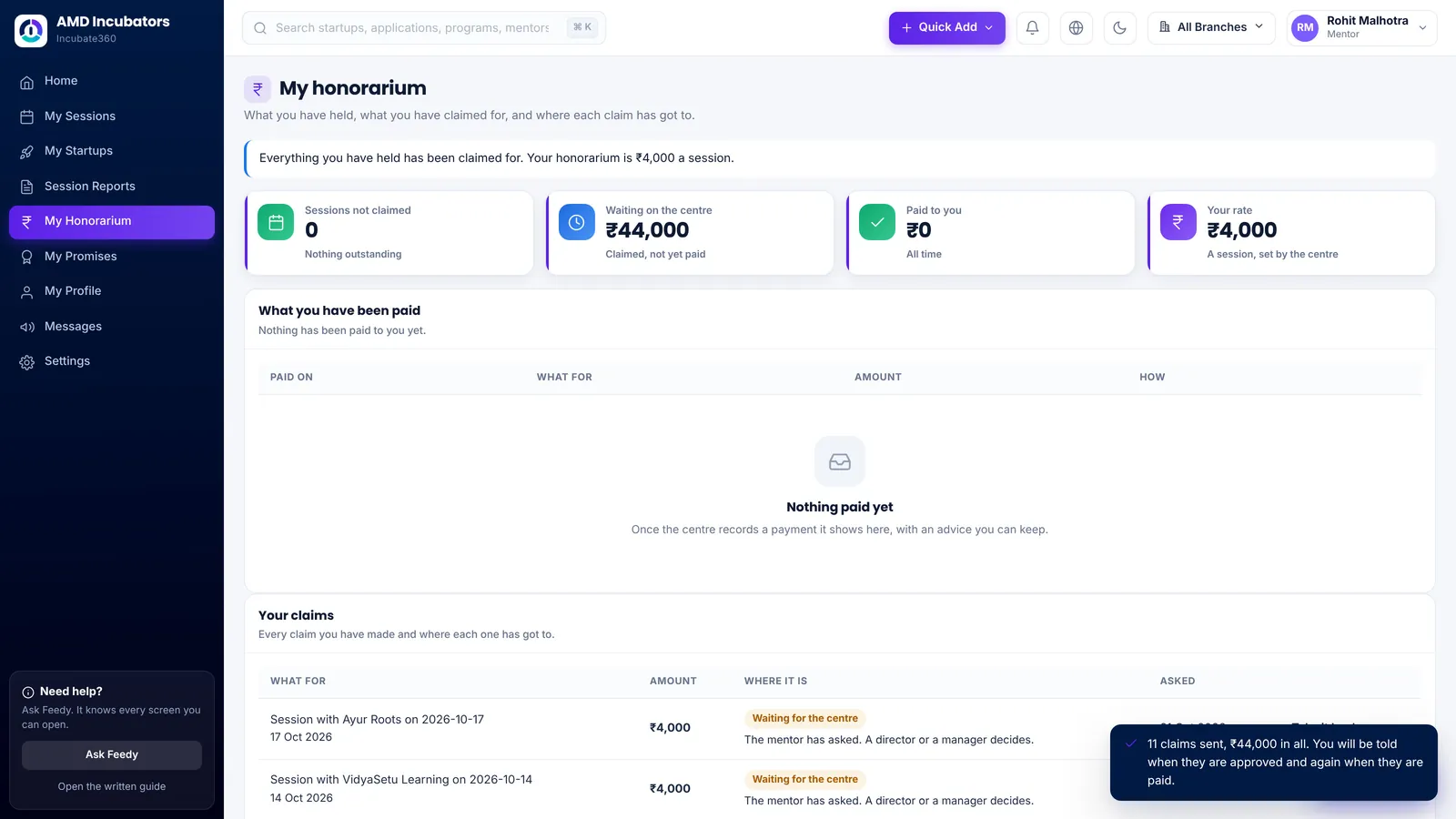Click the Waiting for the centre badge for Ayur Roots
The height and width of the screenshot is (819, 1456).
click(x=804, y=719)
